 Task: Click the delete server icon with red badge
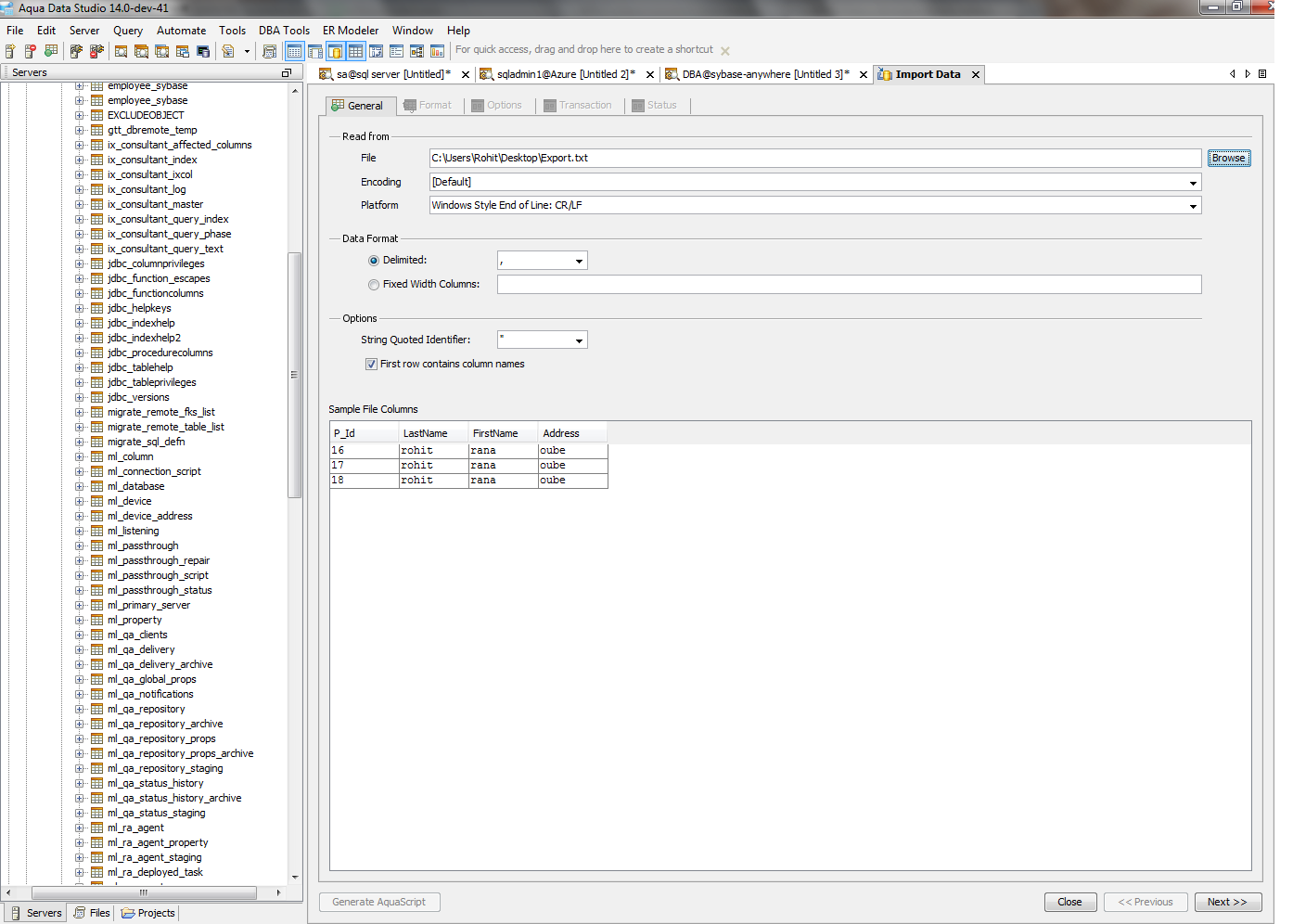pos(30,51)
